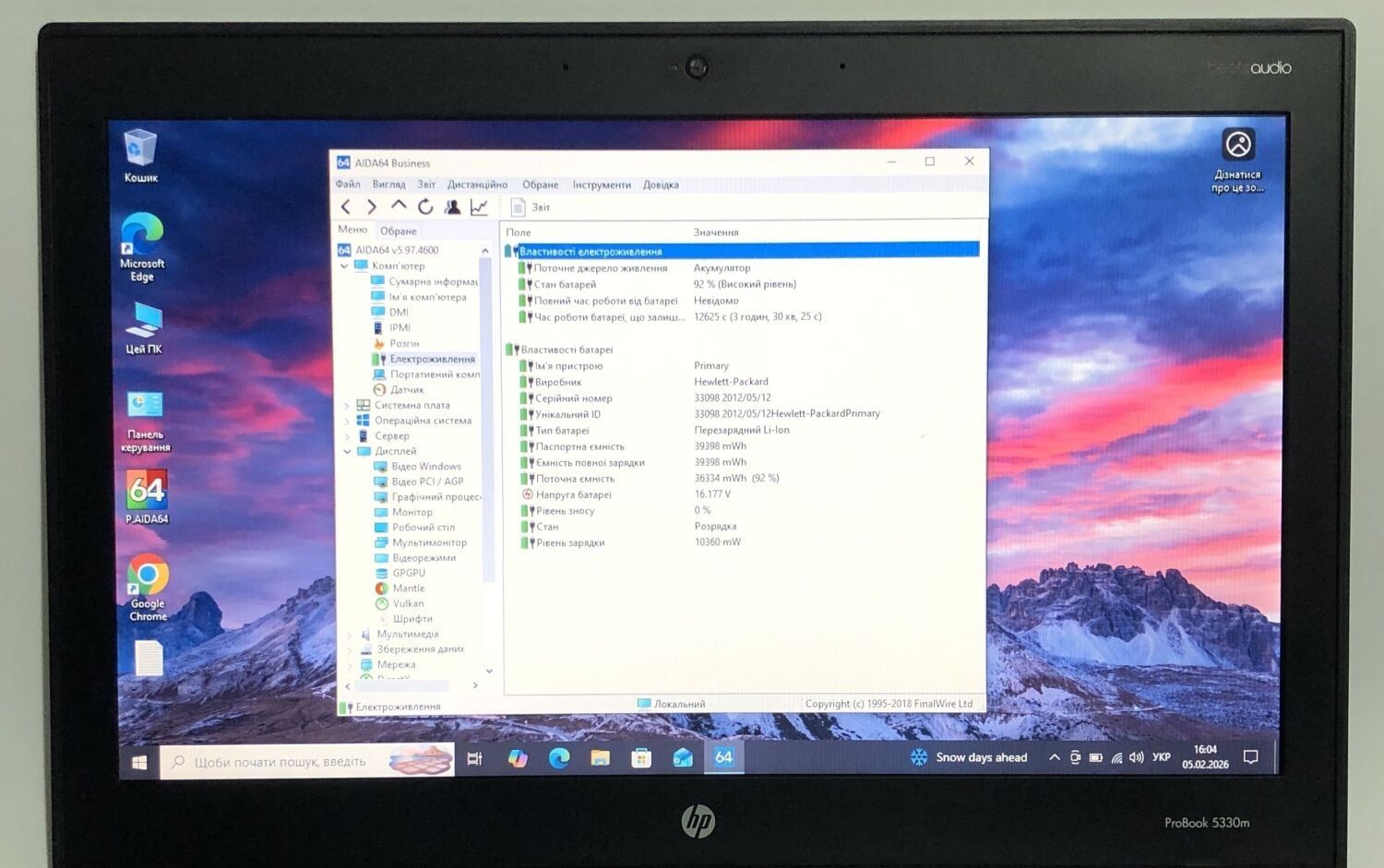Expand the Операційна система tree node
1384x868 pixels.
click(x=347, y=421)
